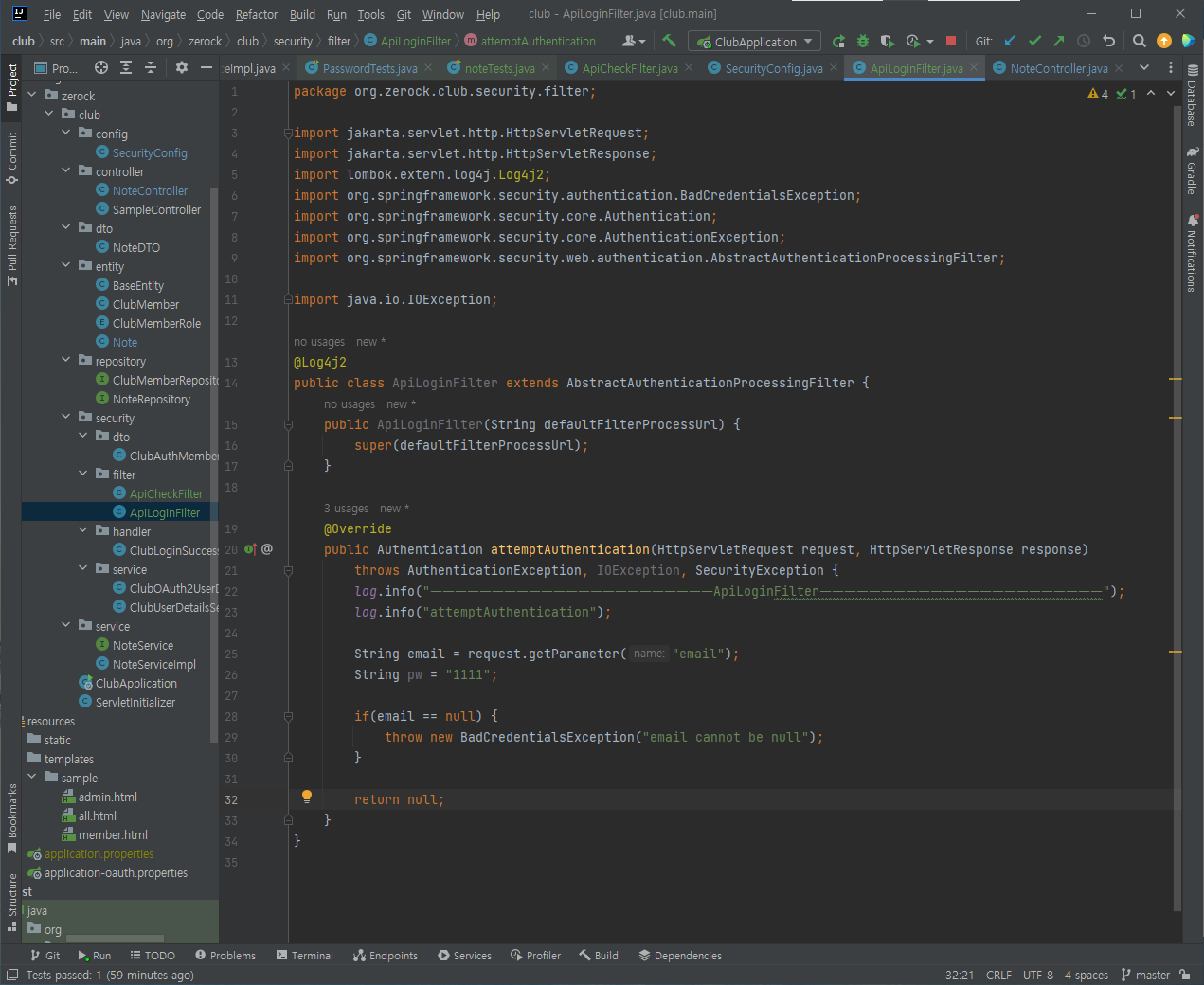Image resolution: width=1204 pixels, height=985 pixels.
Task: Run ClubApplication with coverage shield icon
Action: click(x=887, y=41)
